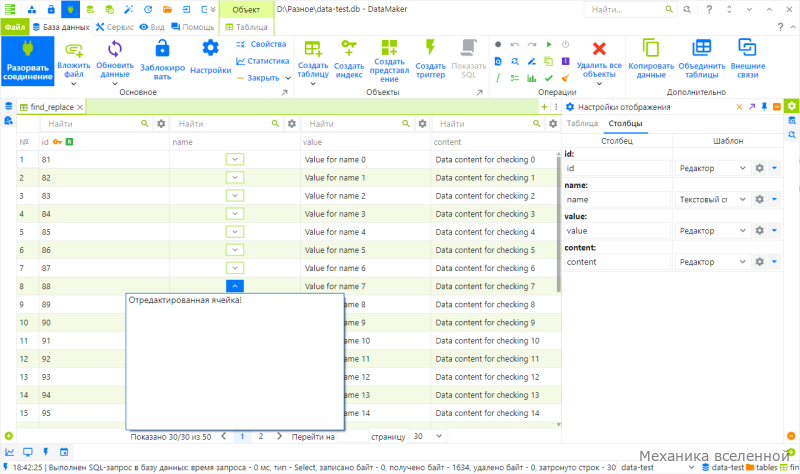The width and height of the screenshot is (800, 474).
Task: Go to page 2
Action: [261, 436]
